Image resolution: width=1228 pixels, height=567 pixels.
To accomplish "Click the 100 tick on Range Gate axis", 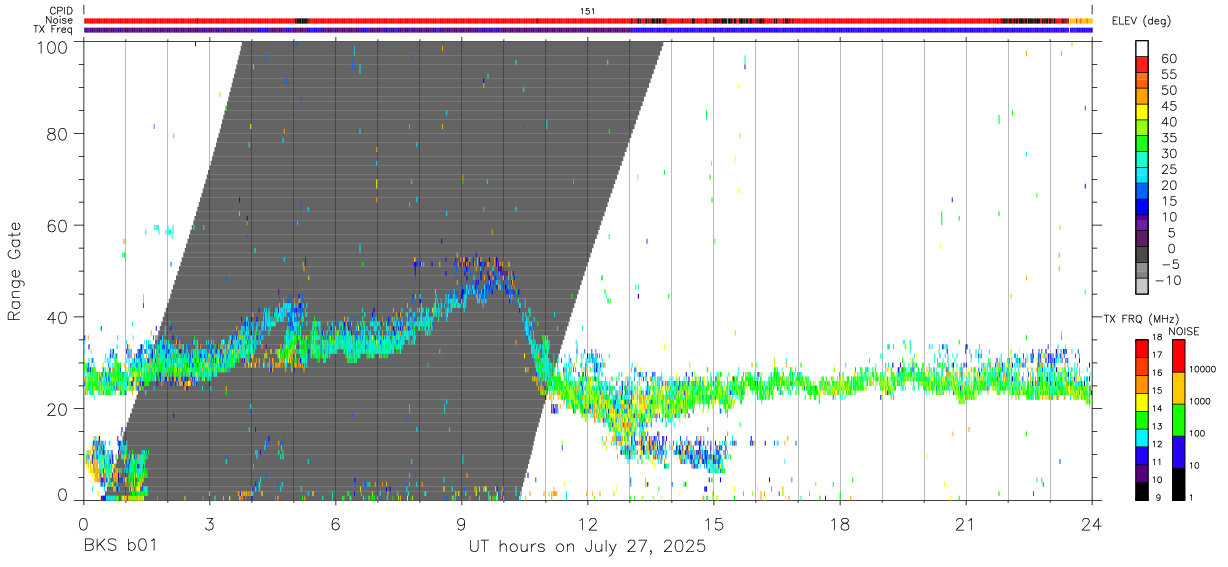I will pyautogui.click(x=54, y=46).
